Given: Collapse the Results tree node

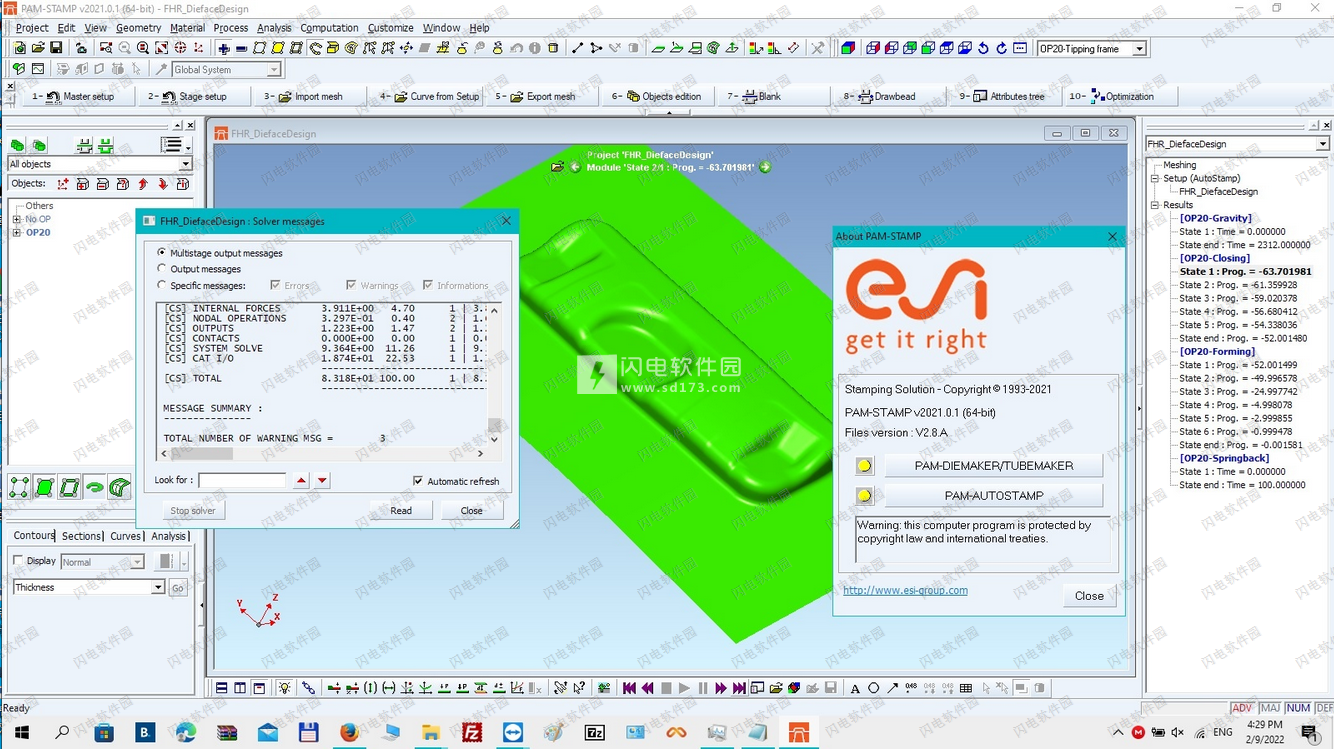Looking at the screenshot, I should [x=1155, y=205].
